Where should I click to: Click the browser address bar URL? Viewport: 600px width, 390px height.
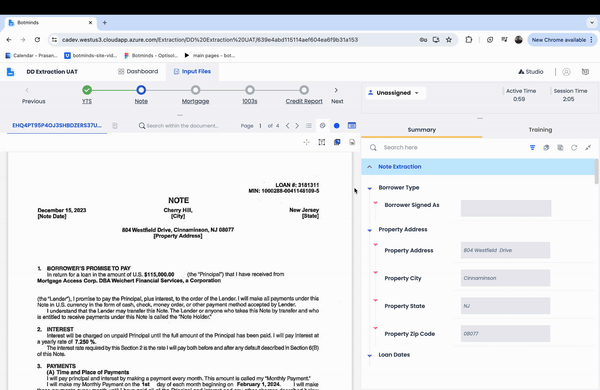pyautogui.click(x=210, y=39)
